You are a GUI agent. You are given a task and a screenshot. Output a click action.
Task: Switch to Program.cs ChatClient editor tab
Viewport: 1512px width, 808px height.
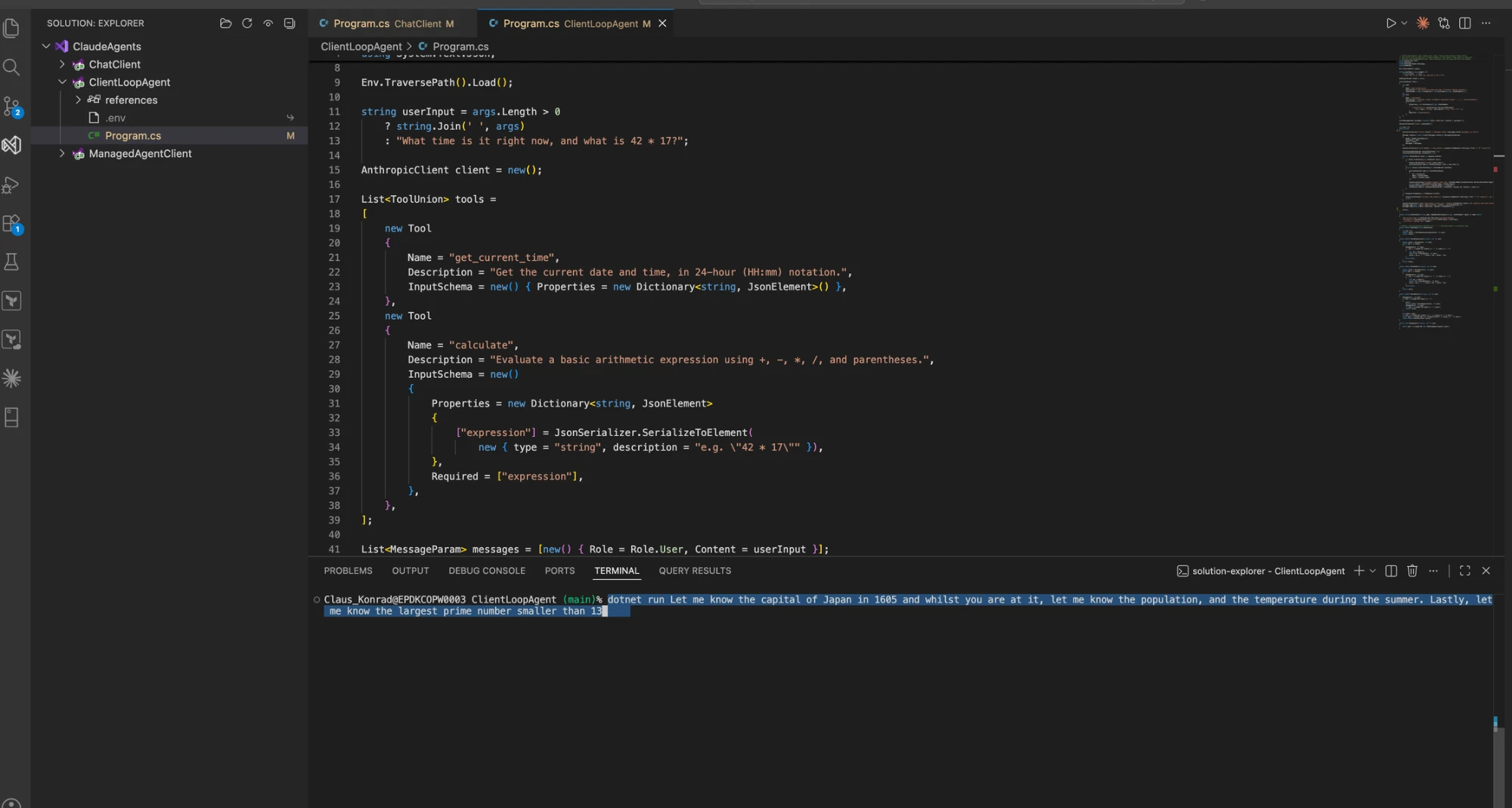[392, 23]
